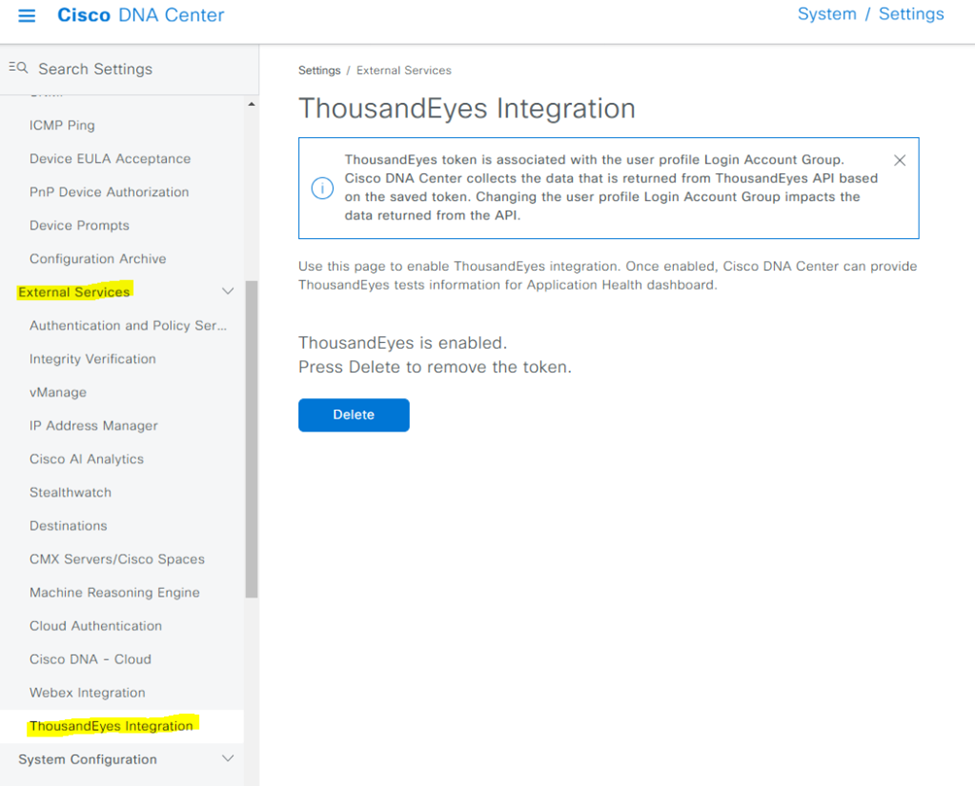The height and width of the screenshot is (786, 975).
Task: Go to System in the top navigation
Action: [827, 14]
